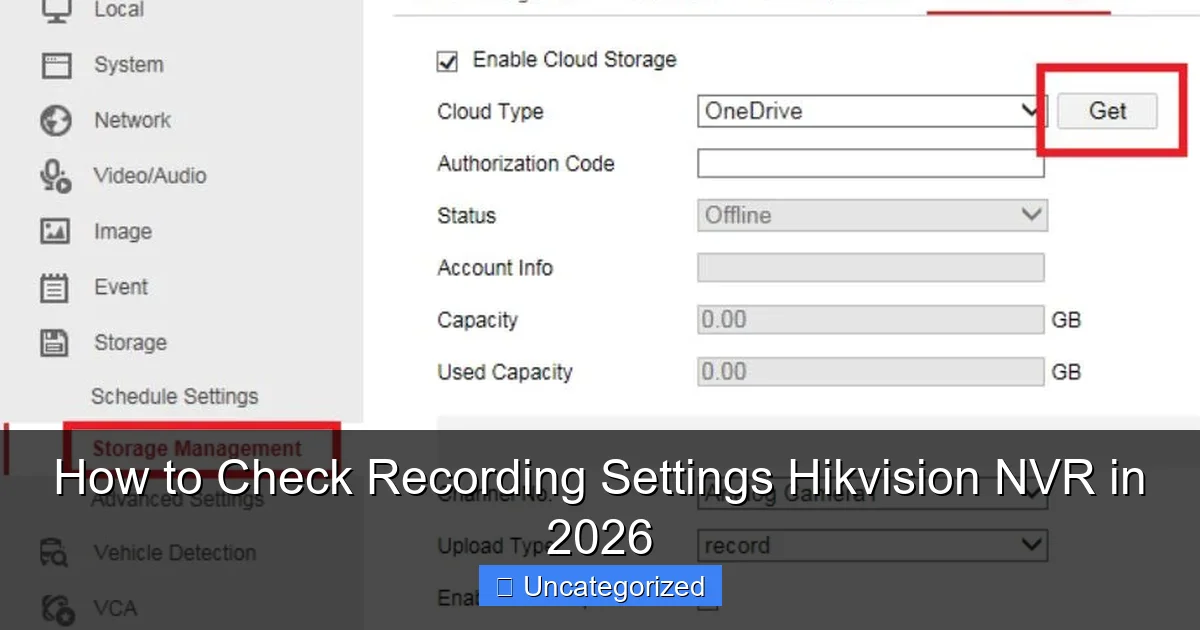
Task: Click inside the Authorization Code field
Action: [870, 163]
